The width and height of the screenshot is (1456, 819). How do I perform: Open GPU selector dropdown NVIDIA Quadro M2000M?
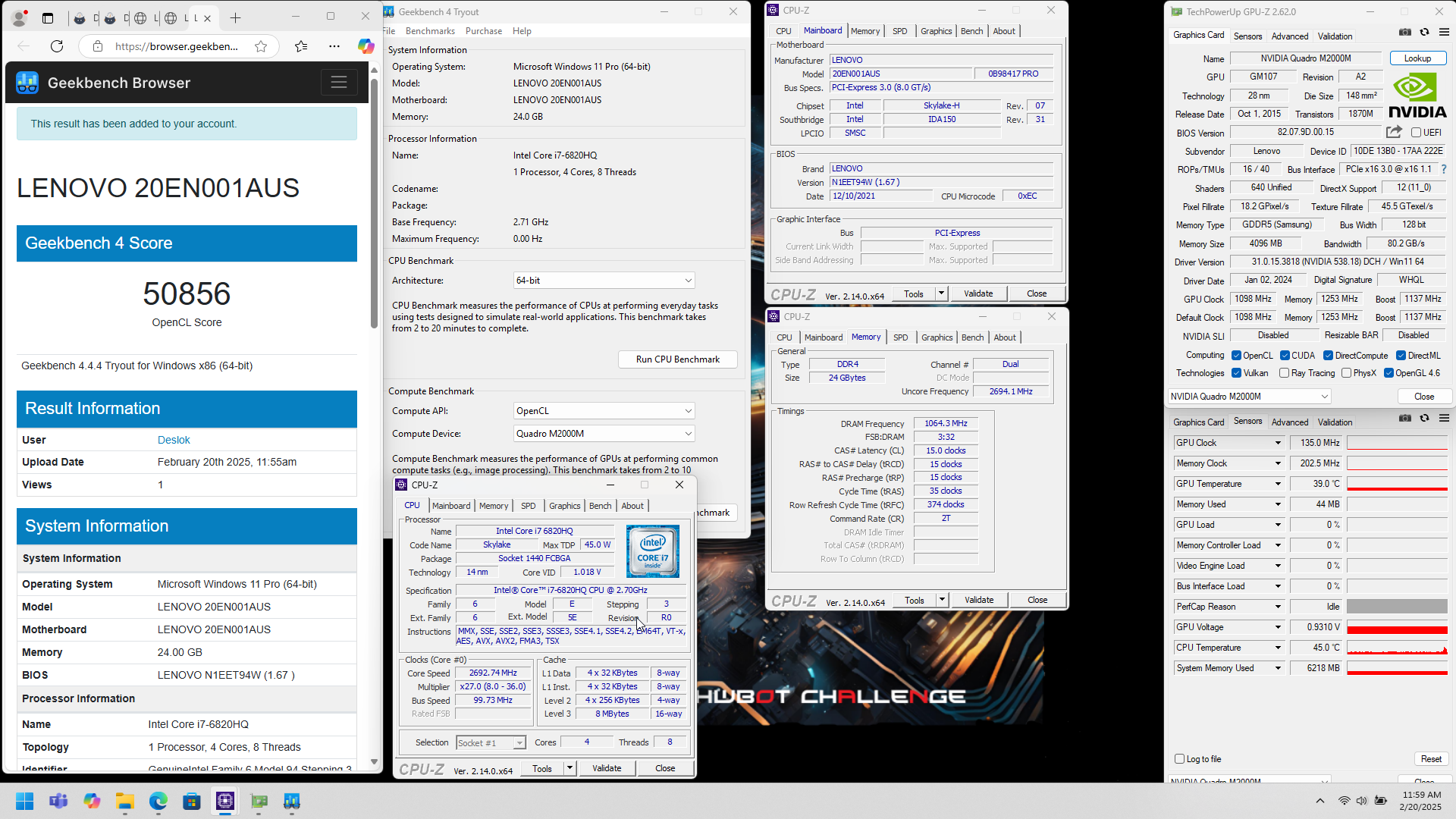pos(1249,397)
